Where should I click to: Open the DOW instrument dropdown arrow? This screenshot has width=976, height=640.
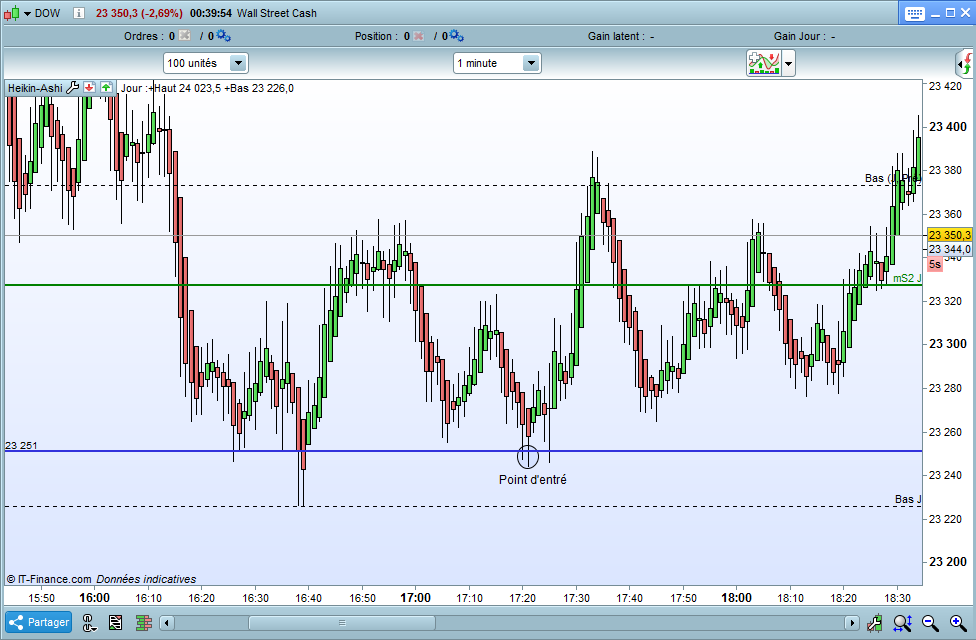coord(27,14)
